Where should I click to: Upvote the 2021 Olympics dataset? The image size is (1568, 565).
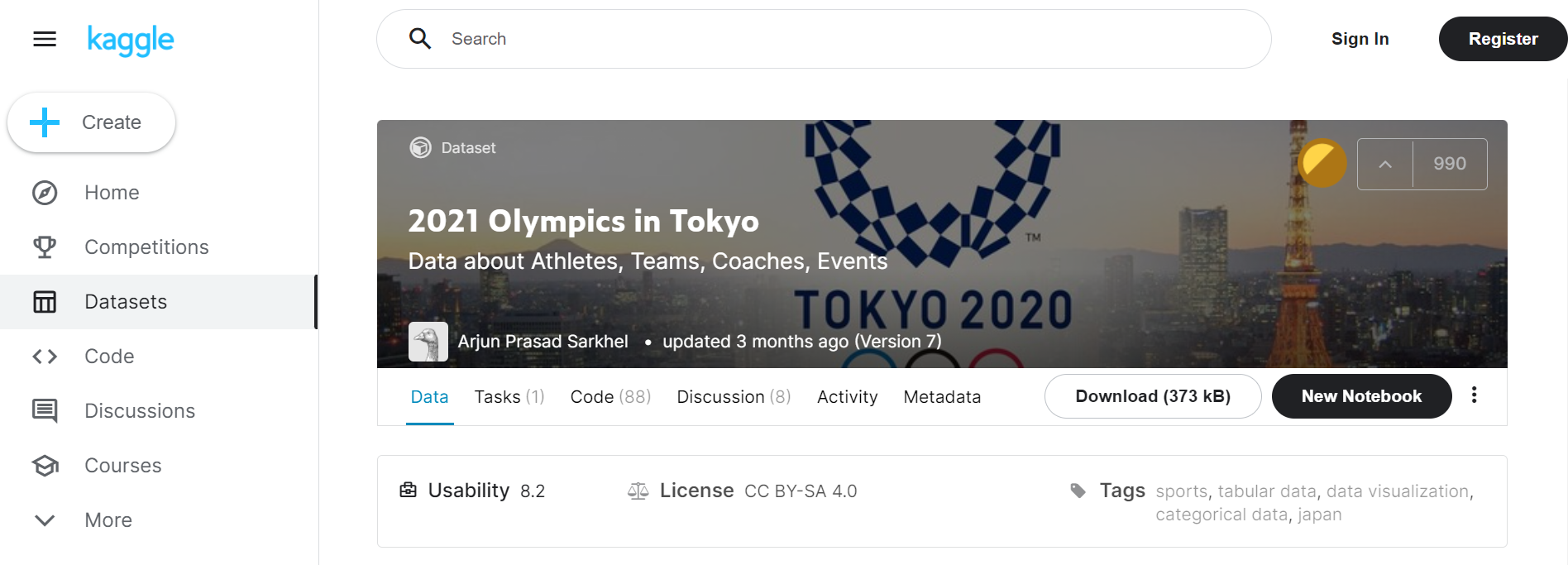1384,164
